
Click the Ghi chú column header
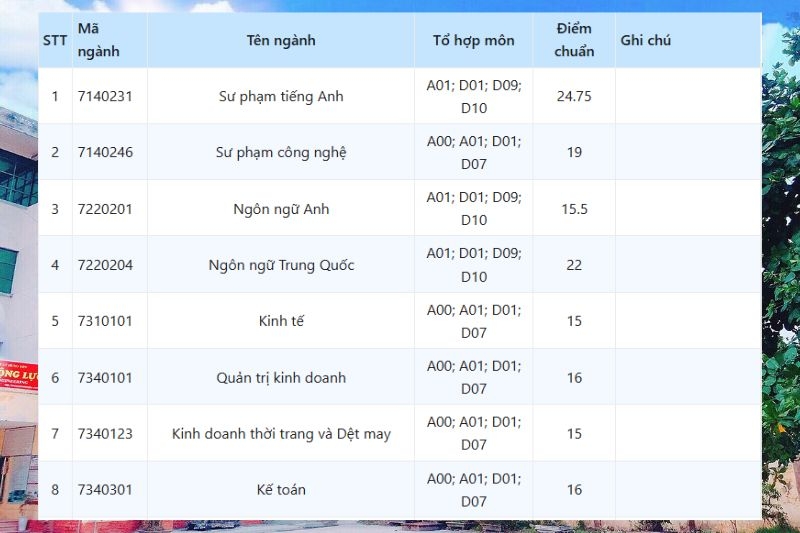[688, 40]
